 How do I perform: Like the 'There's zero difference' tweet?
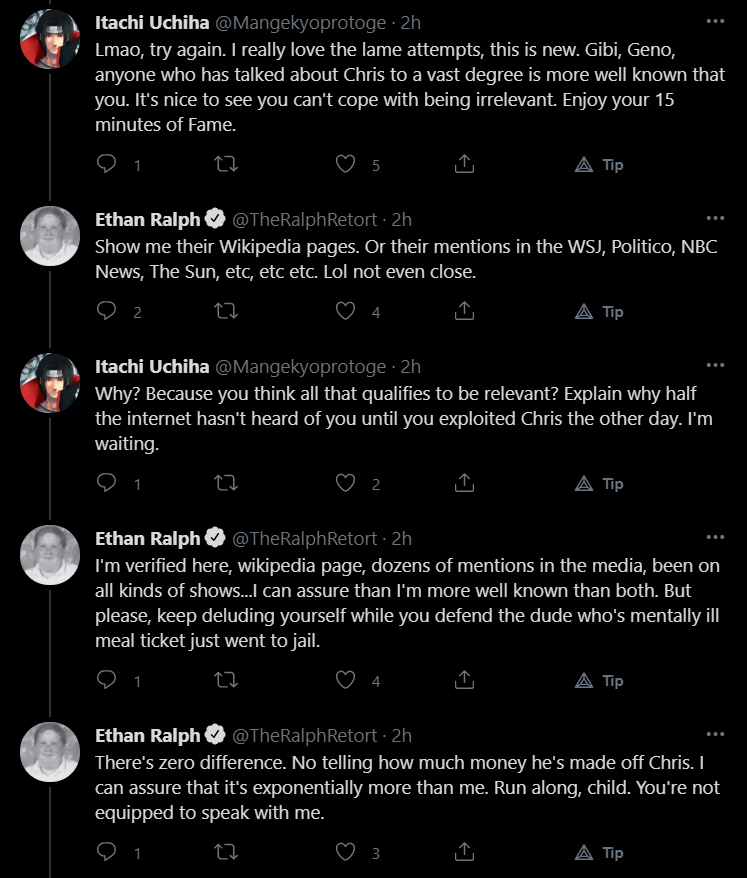pos(346,852)
